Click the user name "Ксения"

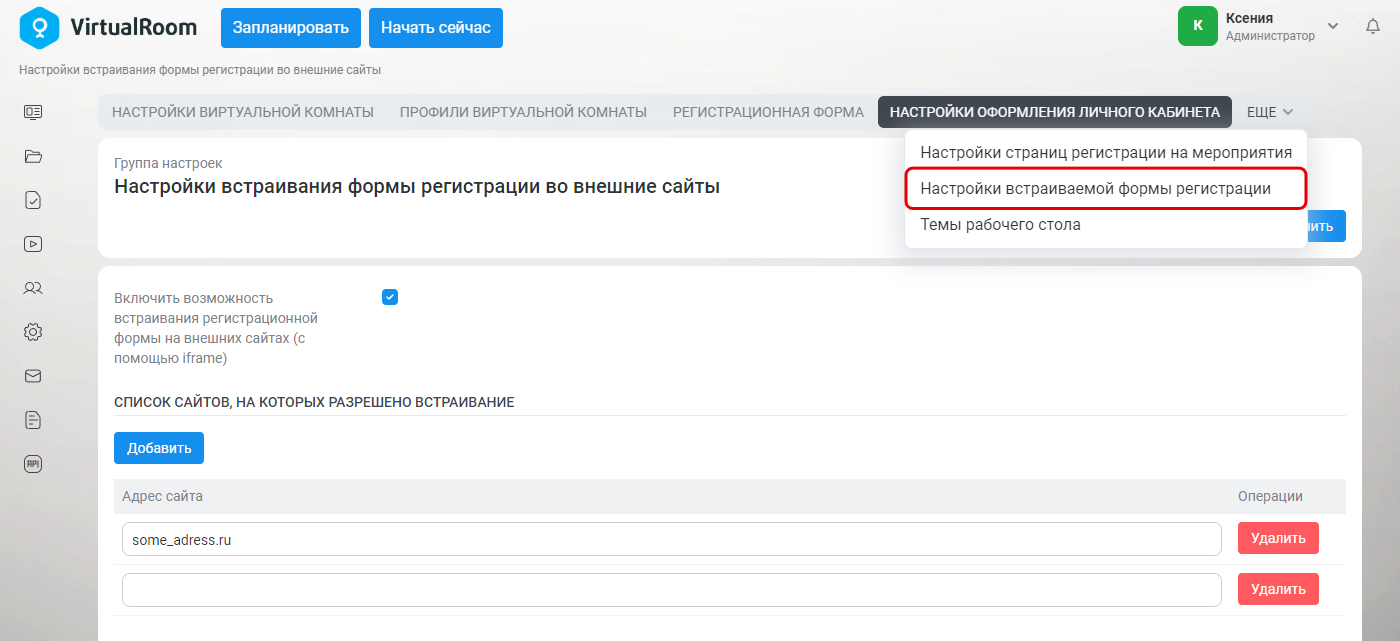[1249, 18]
